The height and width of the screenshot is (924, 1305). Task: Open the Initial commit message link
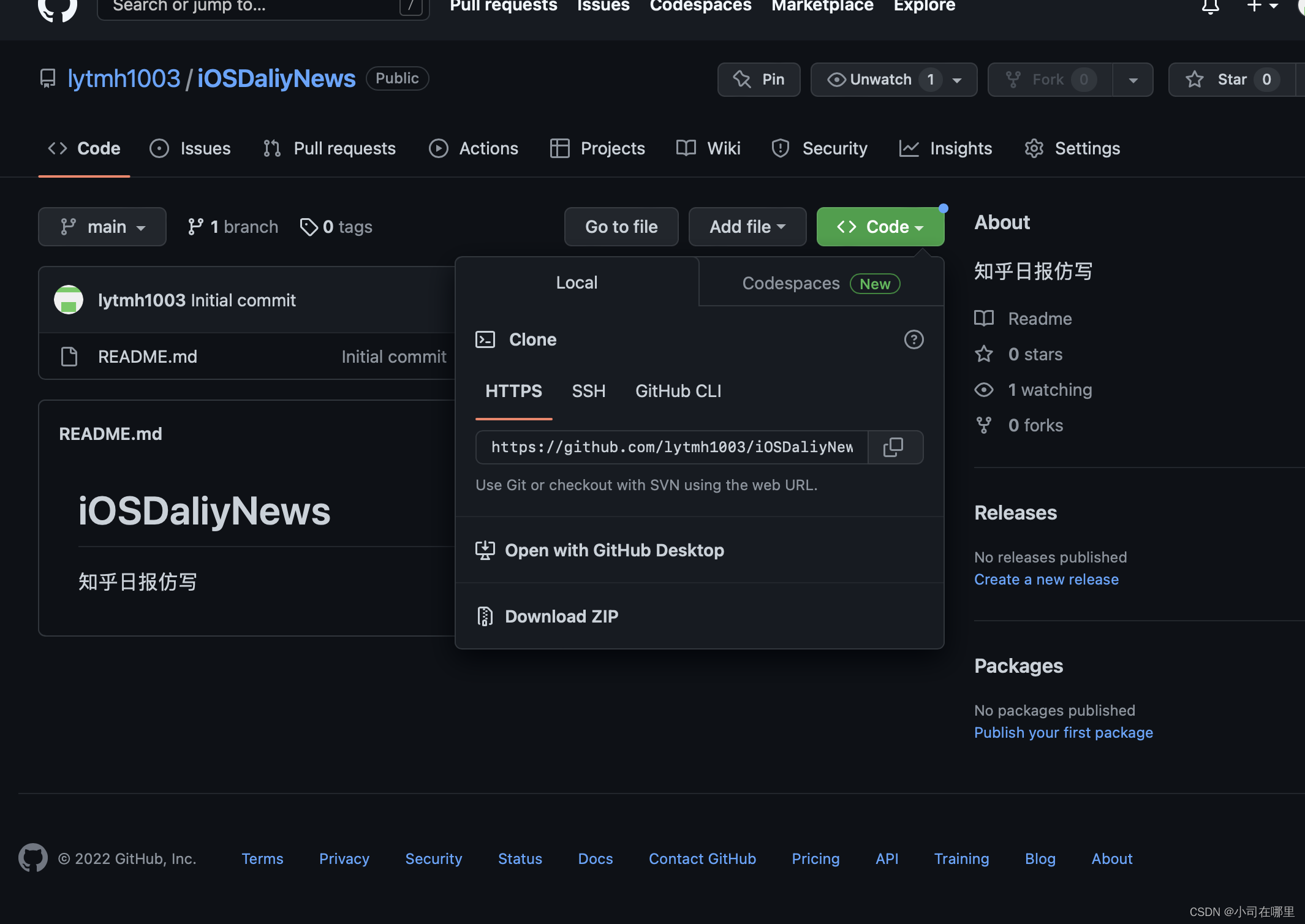coord(243,300)
